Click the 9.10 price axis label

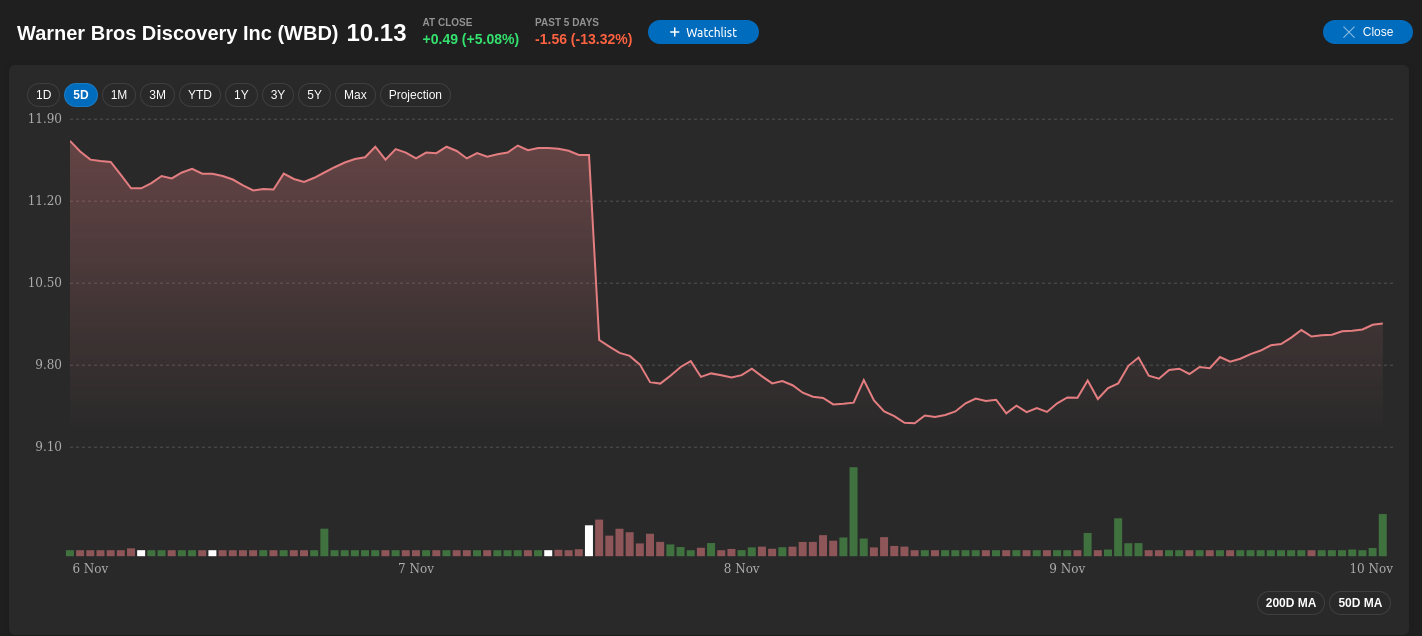(48, 447)
